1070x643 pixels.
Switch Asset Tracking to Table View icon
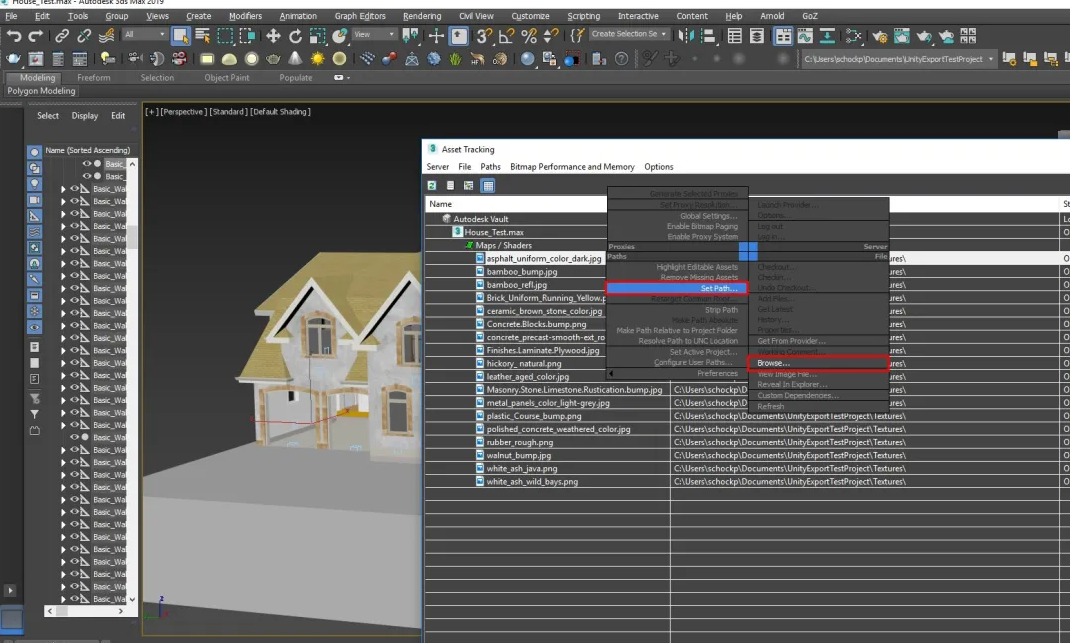pos(488,186)
